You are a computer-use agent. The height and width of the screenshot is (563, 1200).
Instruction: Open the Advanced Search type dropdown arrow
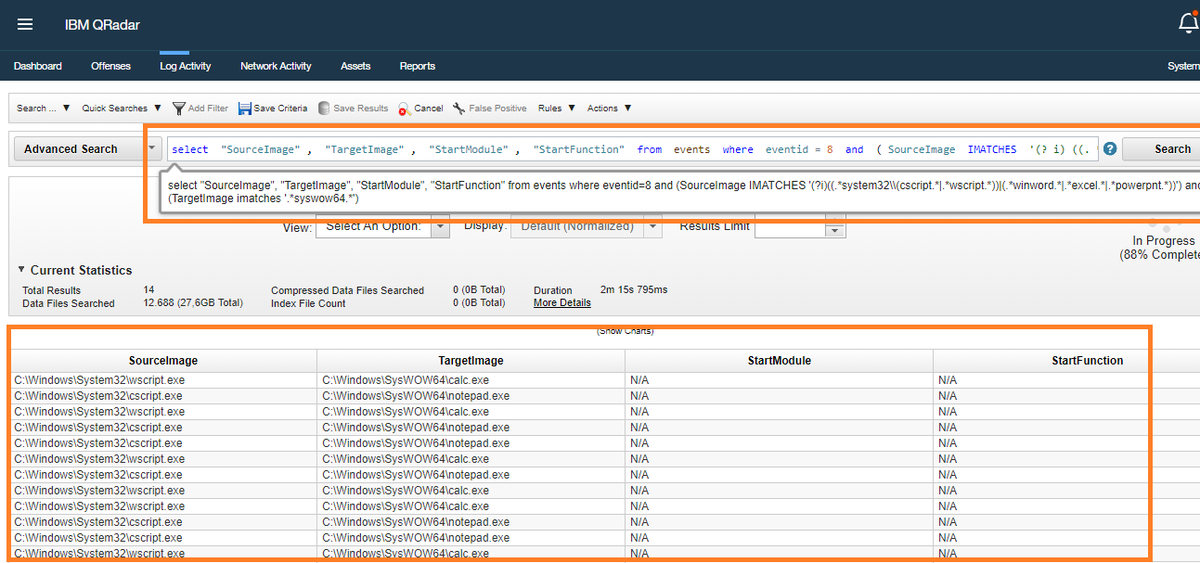(152, 149)
